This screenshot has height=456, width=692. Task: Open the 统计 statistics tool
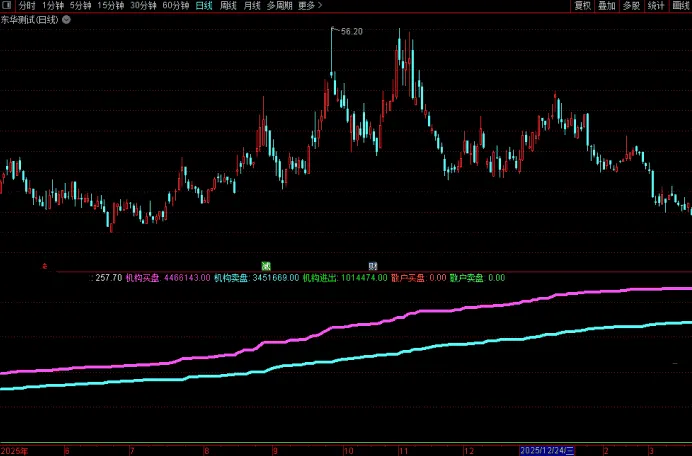click(x=656, y=6)
